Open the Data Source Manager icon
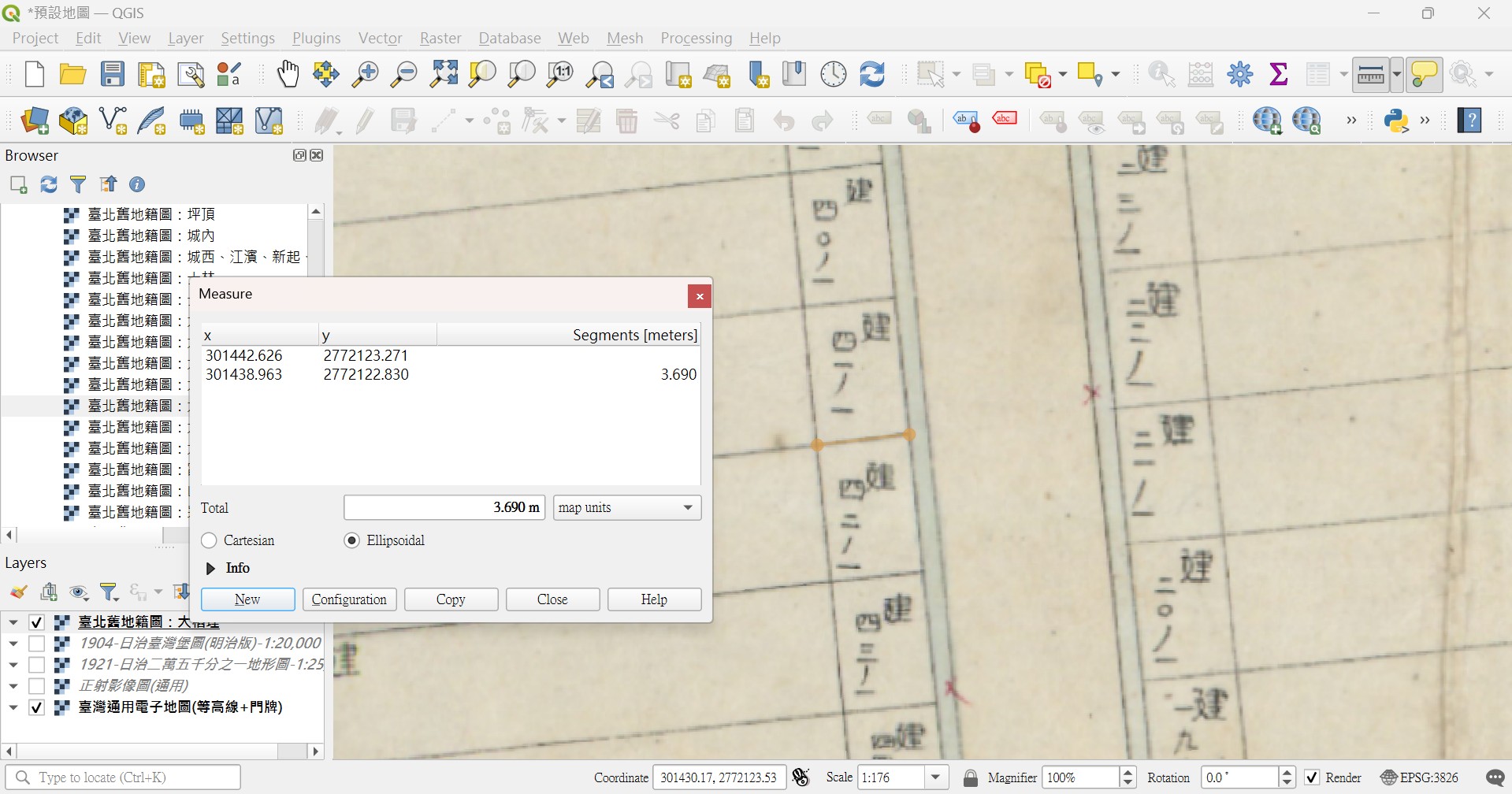Image resolution: width=1512 pixels, height=794 pixels. (x=35, y=121)
